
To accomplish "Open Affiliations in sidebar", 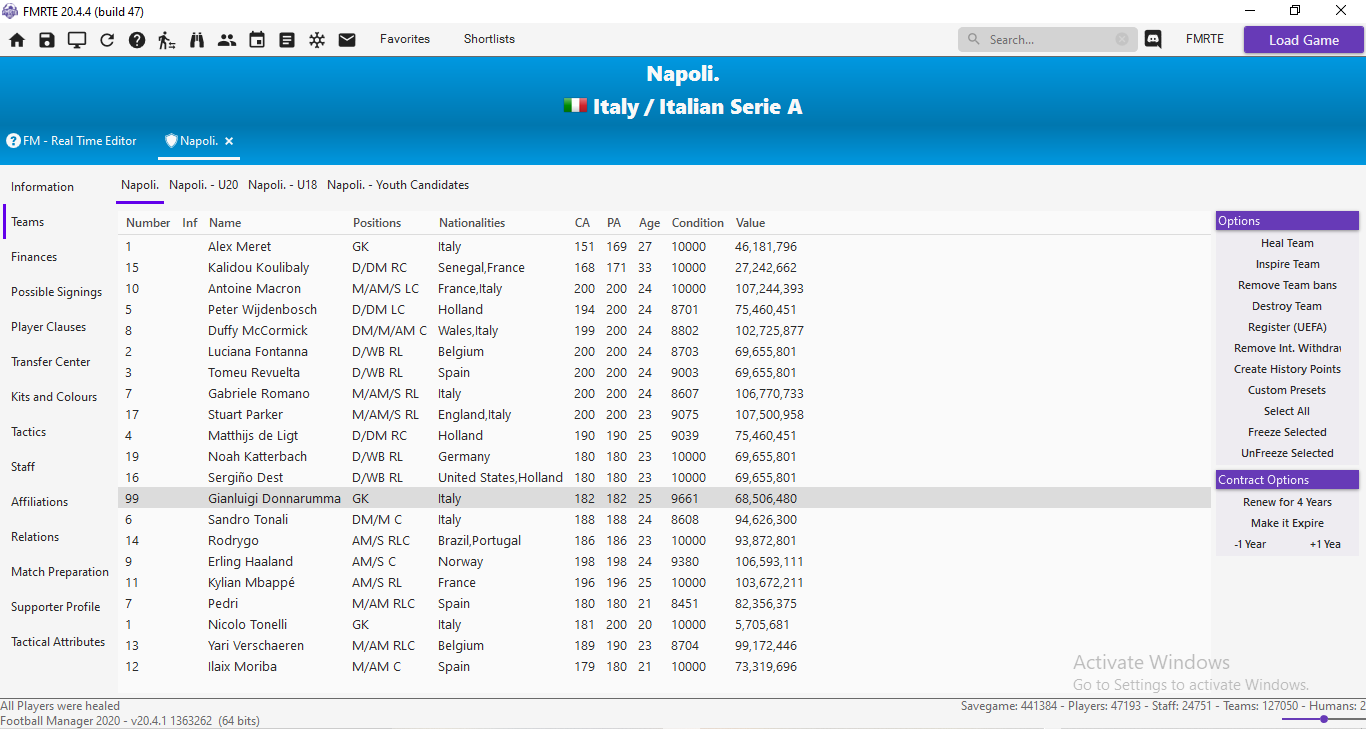I will 40,502.
